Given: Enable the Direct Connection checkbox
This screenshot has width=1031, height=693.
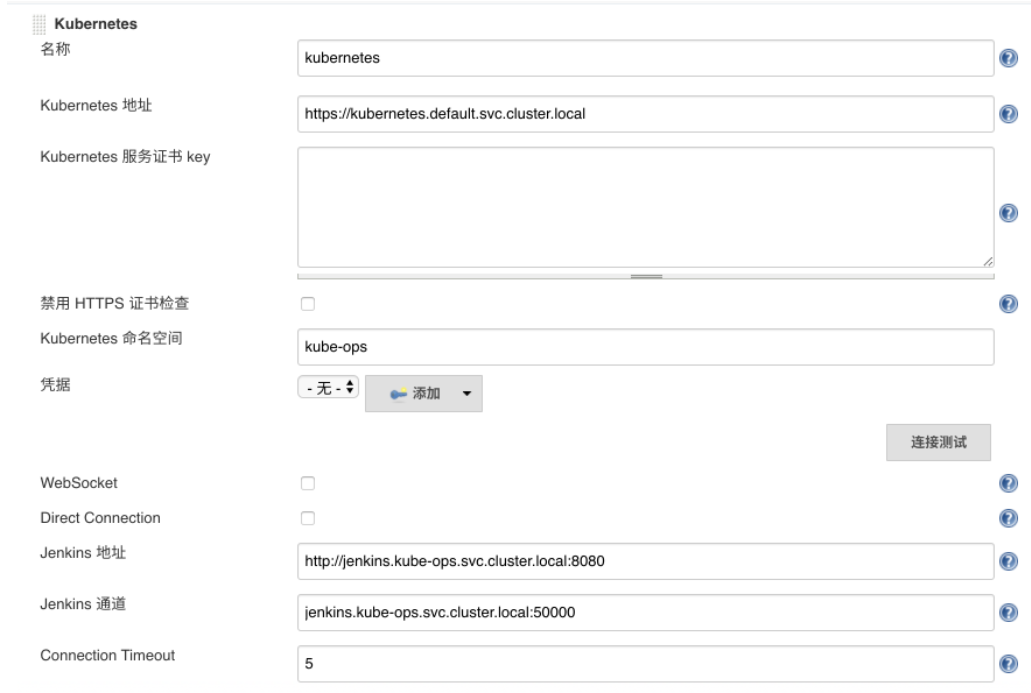Looking at the screenshot, I should (x=308, y=518).
